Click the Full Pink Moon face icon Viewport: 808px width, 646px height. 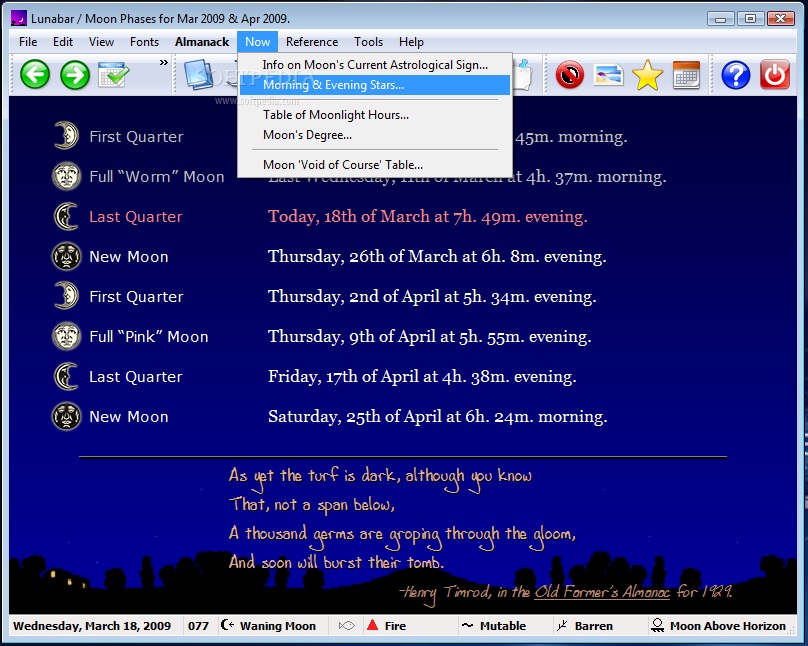tap(66, 336)
